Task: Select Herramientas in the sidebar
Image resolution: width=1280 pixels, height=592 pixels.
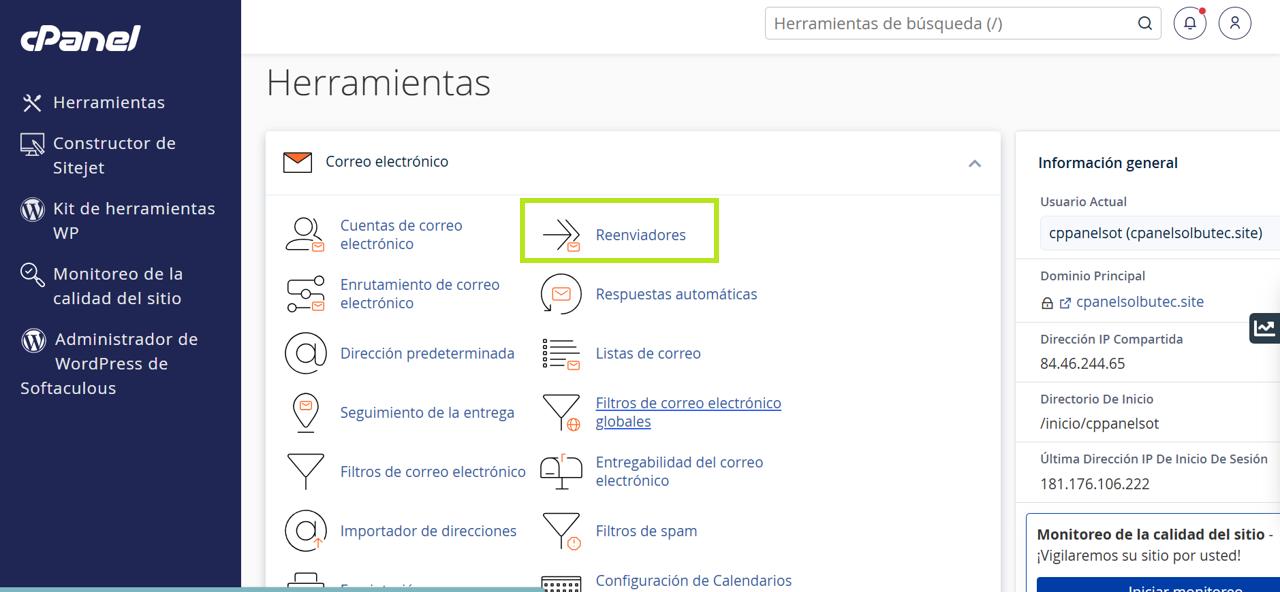Action: (108, 102)
